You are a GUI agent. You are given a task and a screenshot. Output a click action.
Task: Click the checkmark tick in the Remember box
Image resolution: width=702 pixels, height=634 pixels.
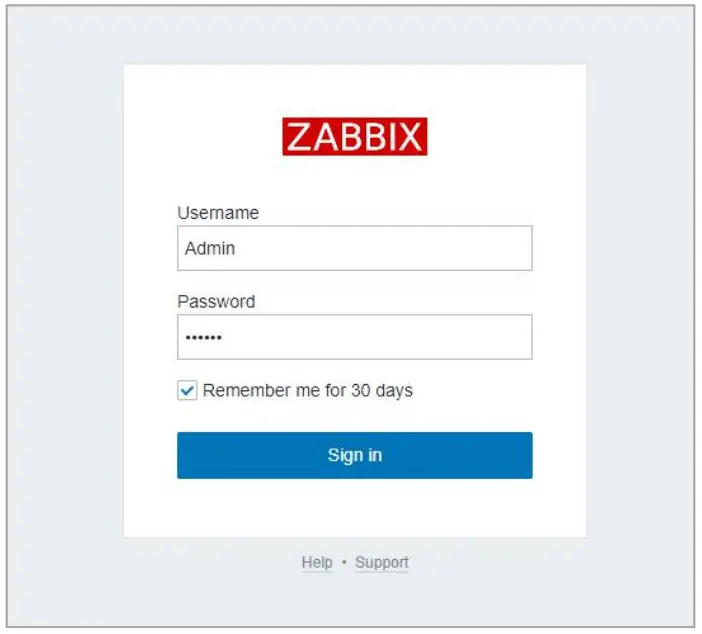click(187, 391)
